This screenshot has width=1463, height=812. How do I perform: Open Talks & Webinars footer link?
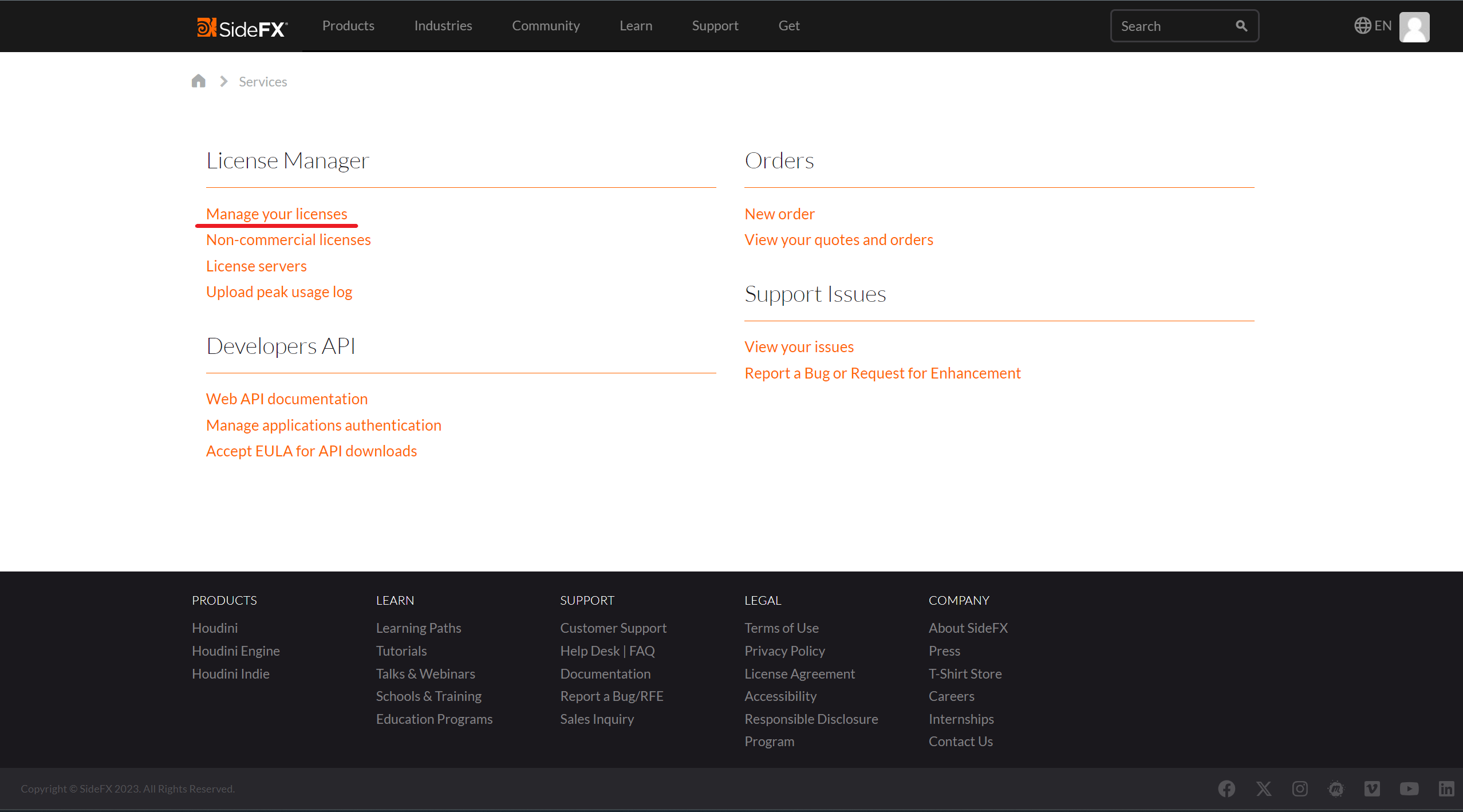pos(425,673)
